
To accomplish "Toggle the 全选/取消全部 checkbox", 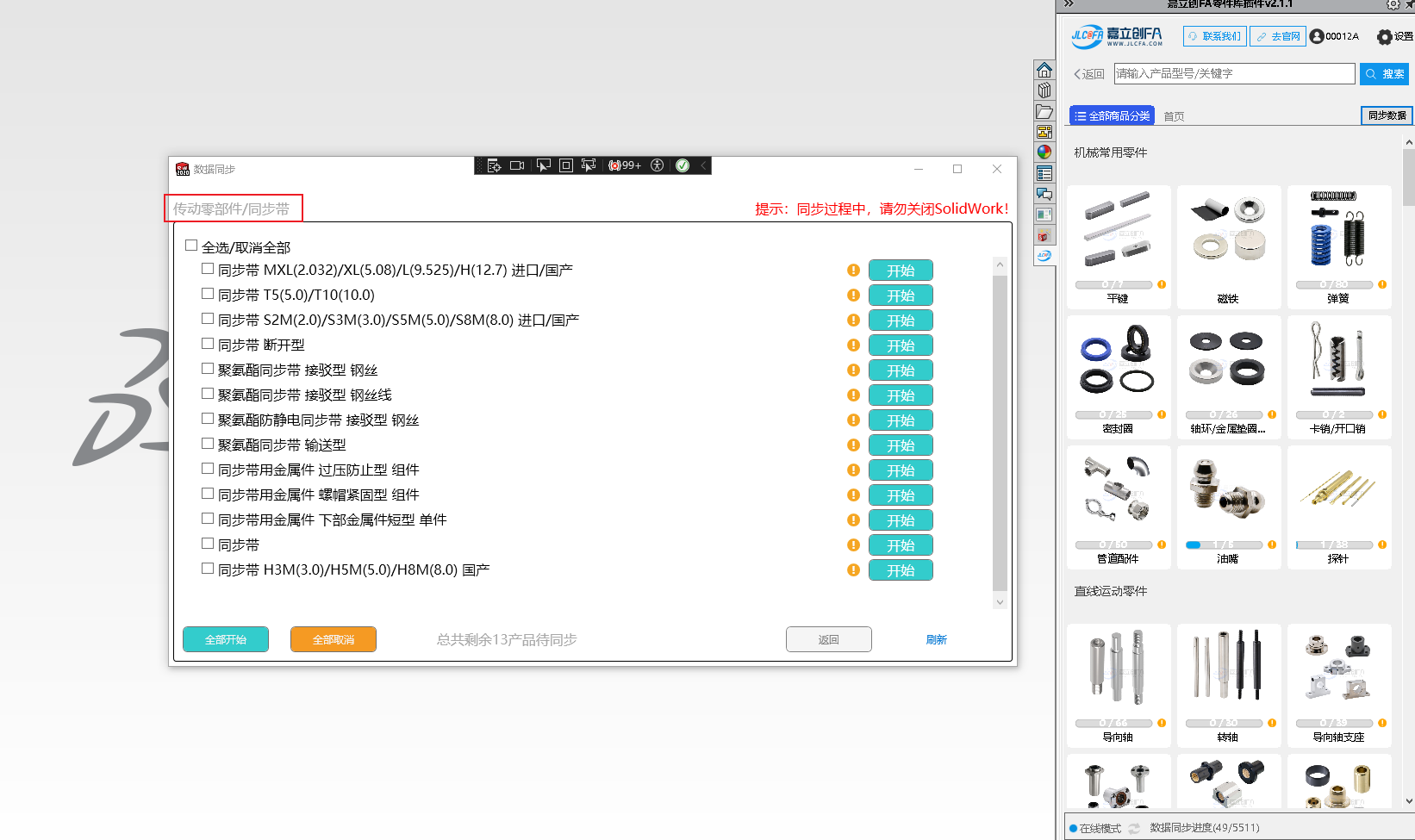I will click(x=191, y=246).
